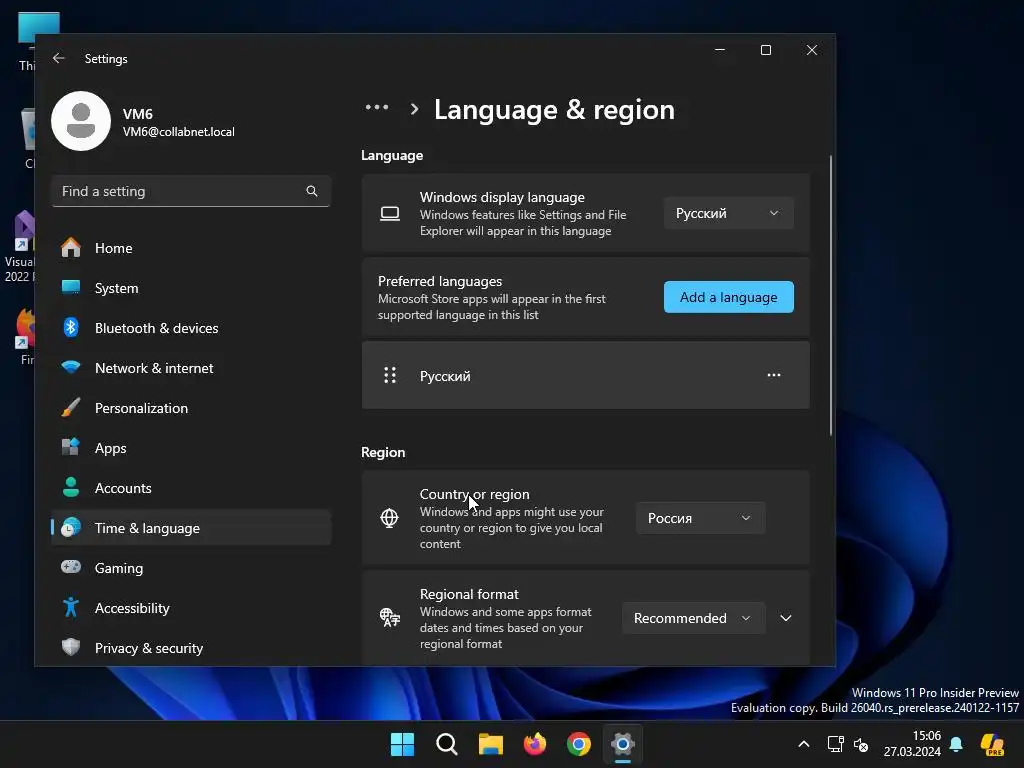The width and height of the screenshot is (1024, 768).
Task: Click the breadcrumb ellipsis before Language & region
Action: coord(377,107)
